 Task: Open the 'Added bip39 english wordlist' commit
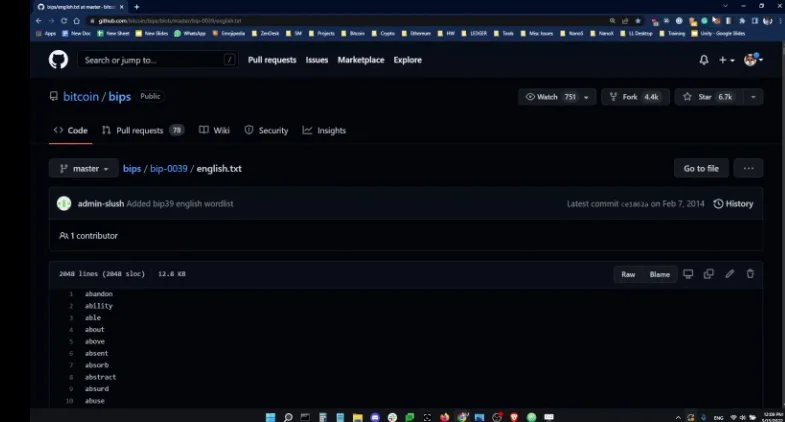point(180,204)
